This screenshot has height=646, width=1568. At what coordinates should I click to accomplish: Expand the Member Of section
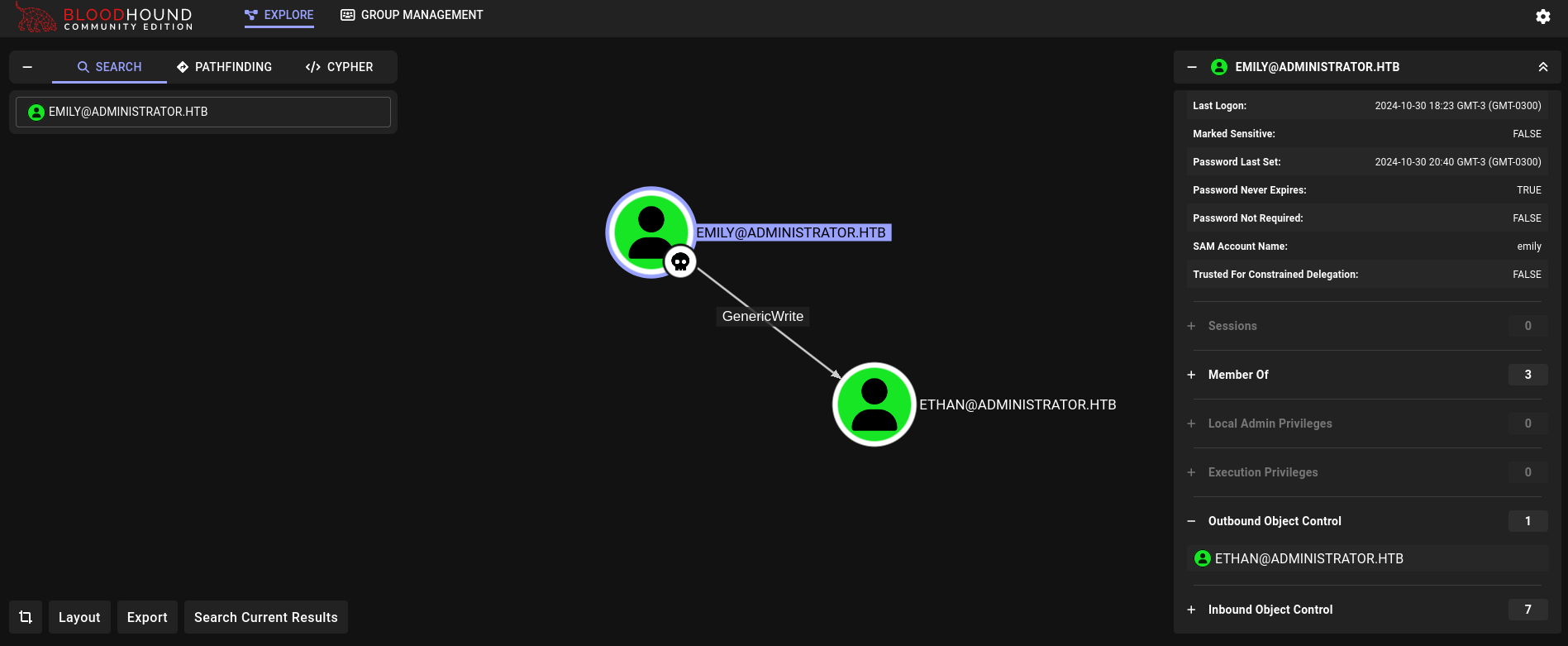tap(1237, 375)
